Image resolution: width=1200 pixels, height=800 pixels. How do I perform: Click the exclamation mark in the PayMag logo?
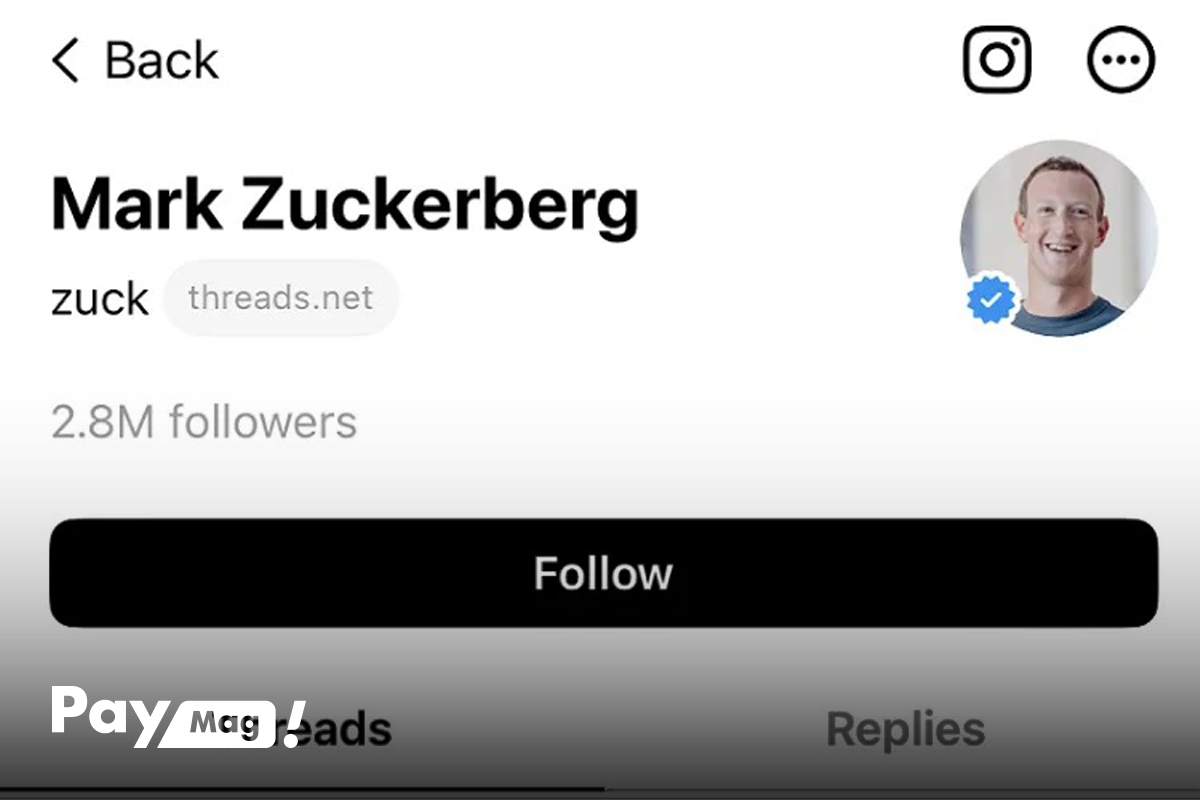tap(292, 723)
